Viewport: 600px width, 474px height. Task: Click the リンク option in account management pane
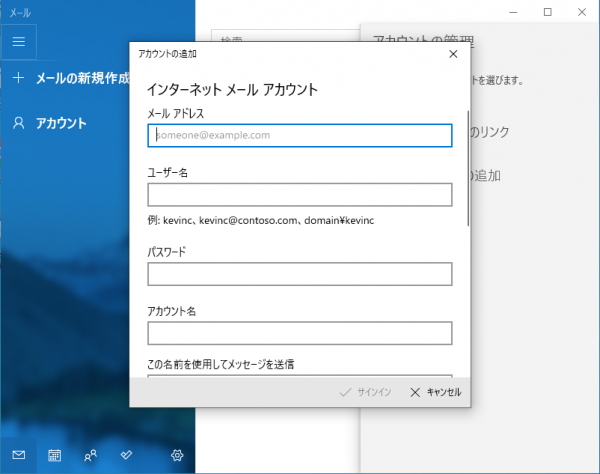coord(489,132)
